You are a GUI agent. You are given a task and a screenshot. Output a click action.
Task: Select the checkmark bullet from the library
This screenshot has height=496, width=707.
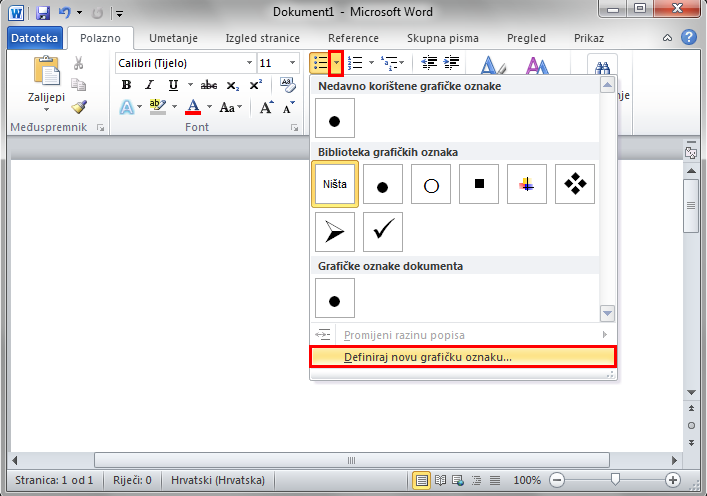click(382, 232)
